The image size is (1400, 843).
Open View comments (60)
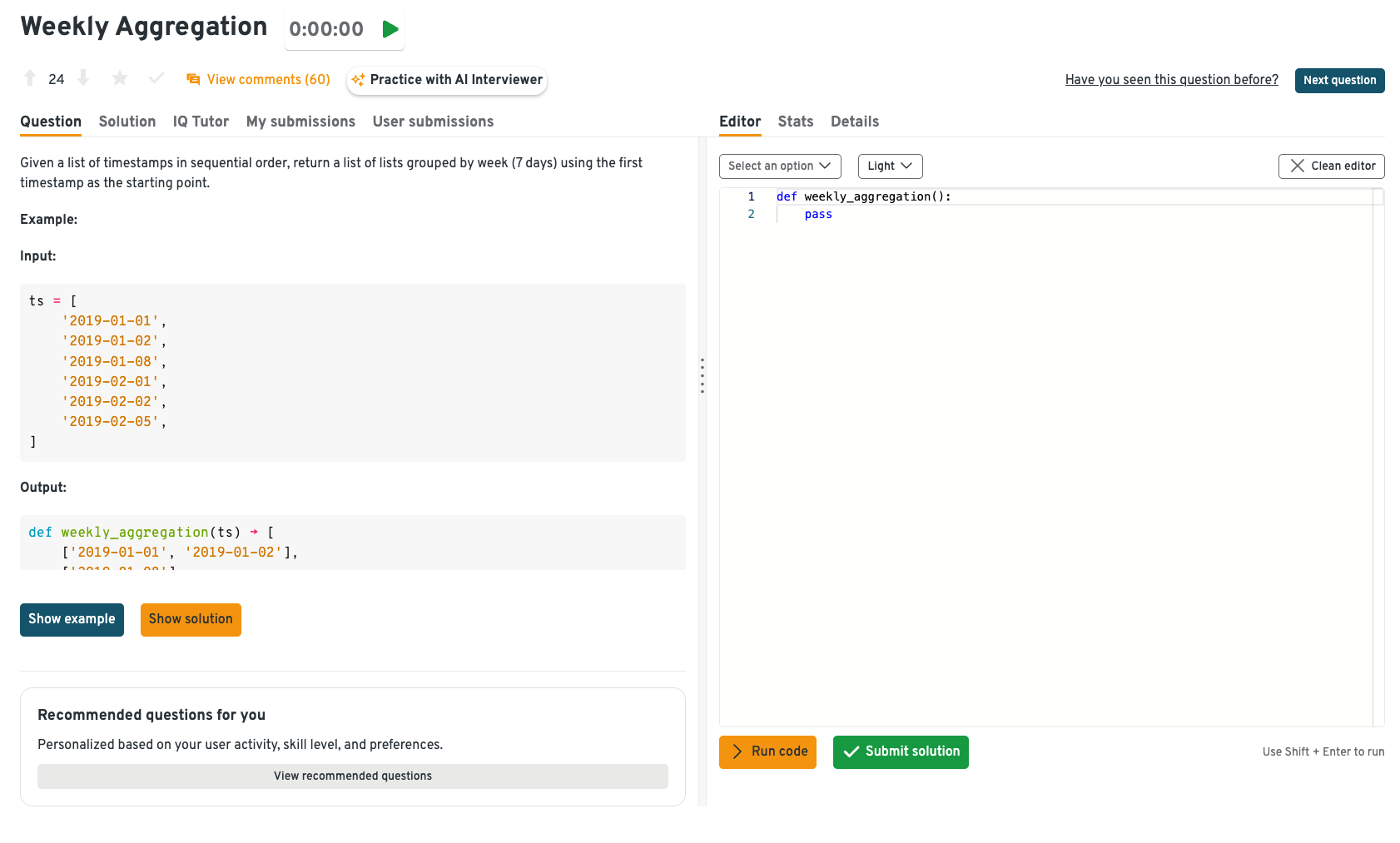click(259, 80)
